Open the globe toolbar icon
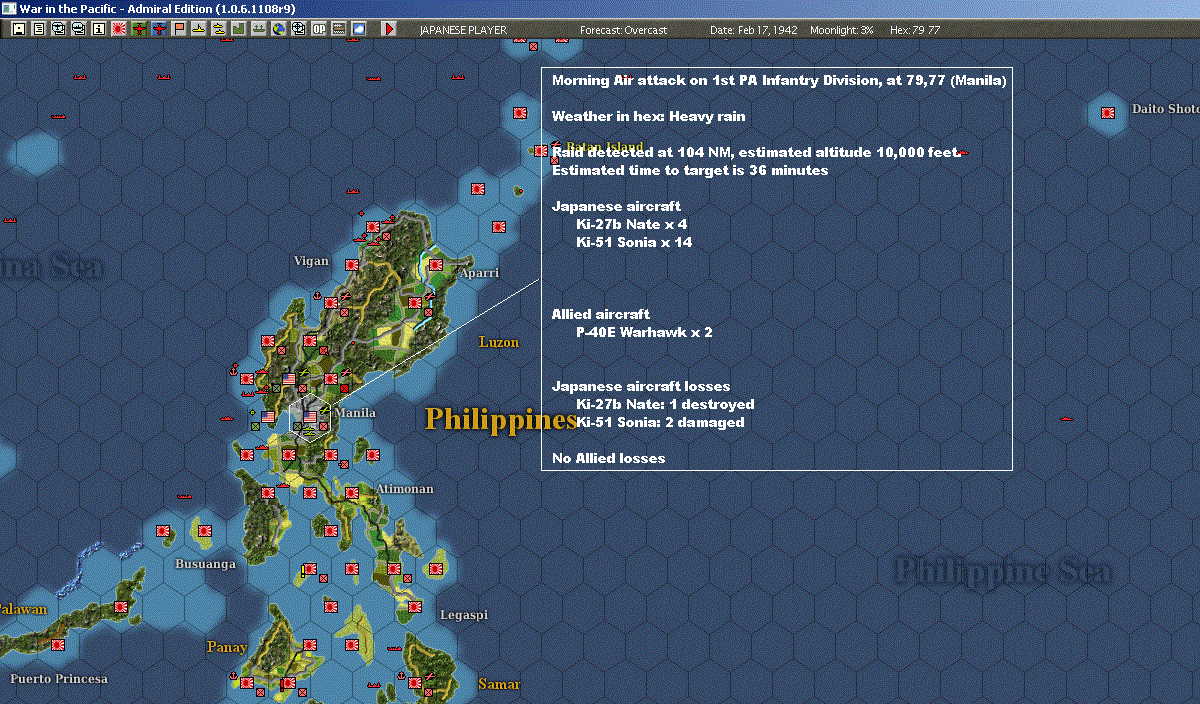This screenshot has width=1200, height=704. 279,29
